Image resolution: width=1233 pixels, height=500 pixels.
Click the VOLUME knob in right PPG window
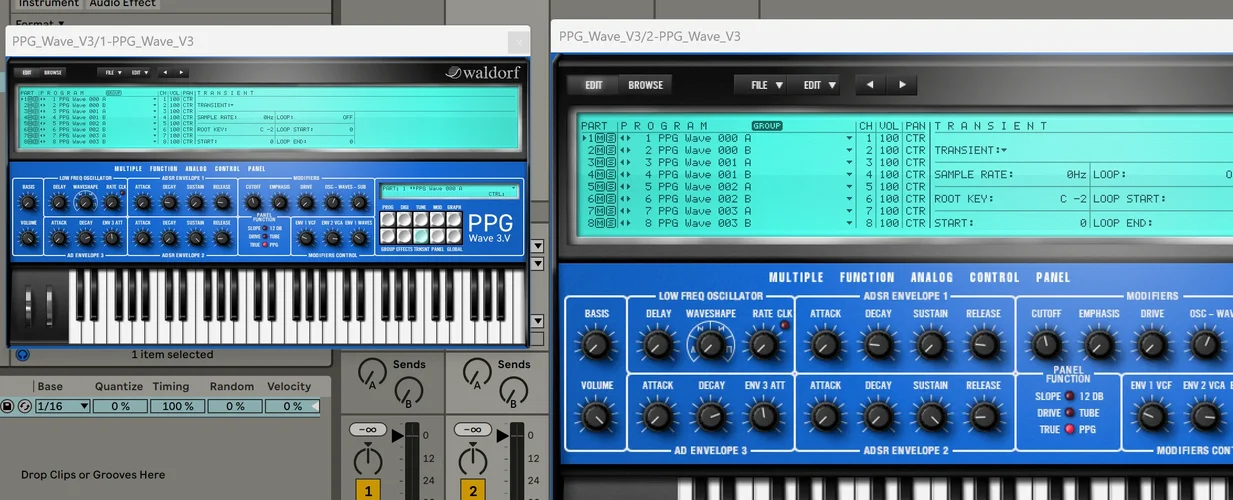tap(596, 416)
